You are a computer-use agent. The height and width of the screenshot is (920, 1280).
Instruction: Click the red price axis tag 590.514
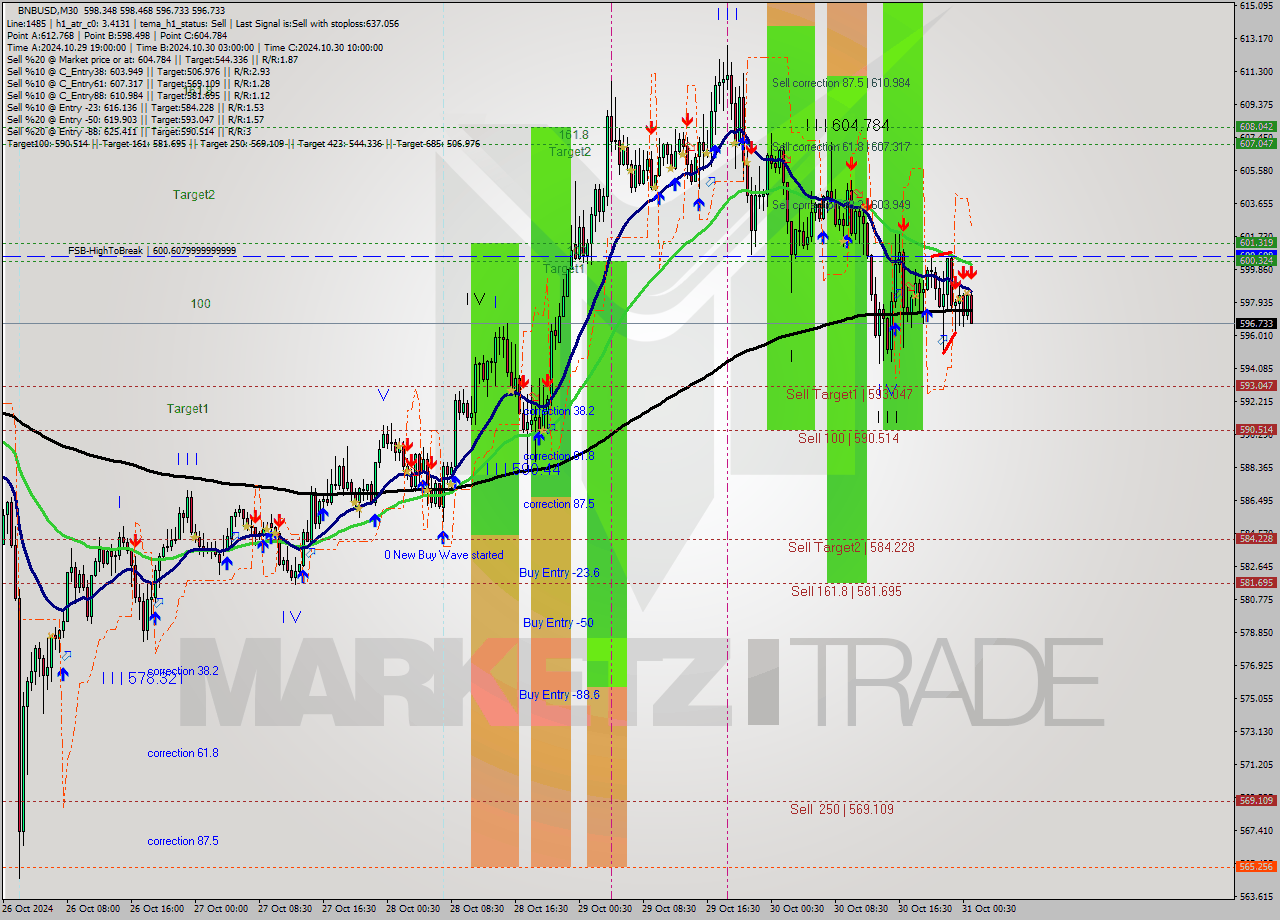tap(1257, 429)
